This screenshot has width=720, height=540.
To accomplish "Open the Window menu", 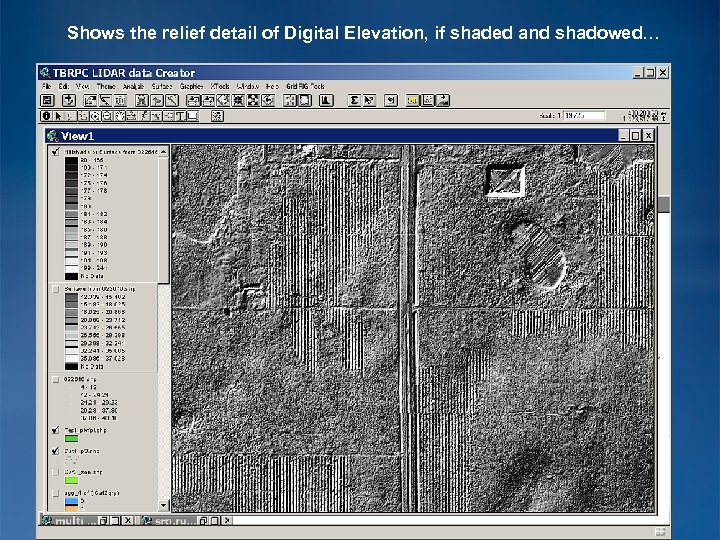I will [x=248, y=86].
